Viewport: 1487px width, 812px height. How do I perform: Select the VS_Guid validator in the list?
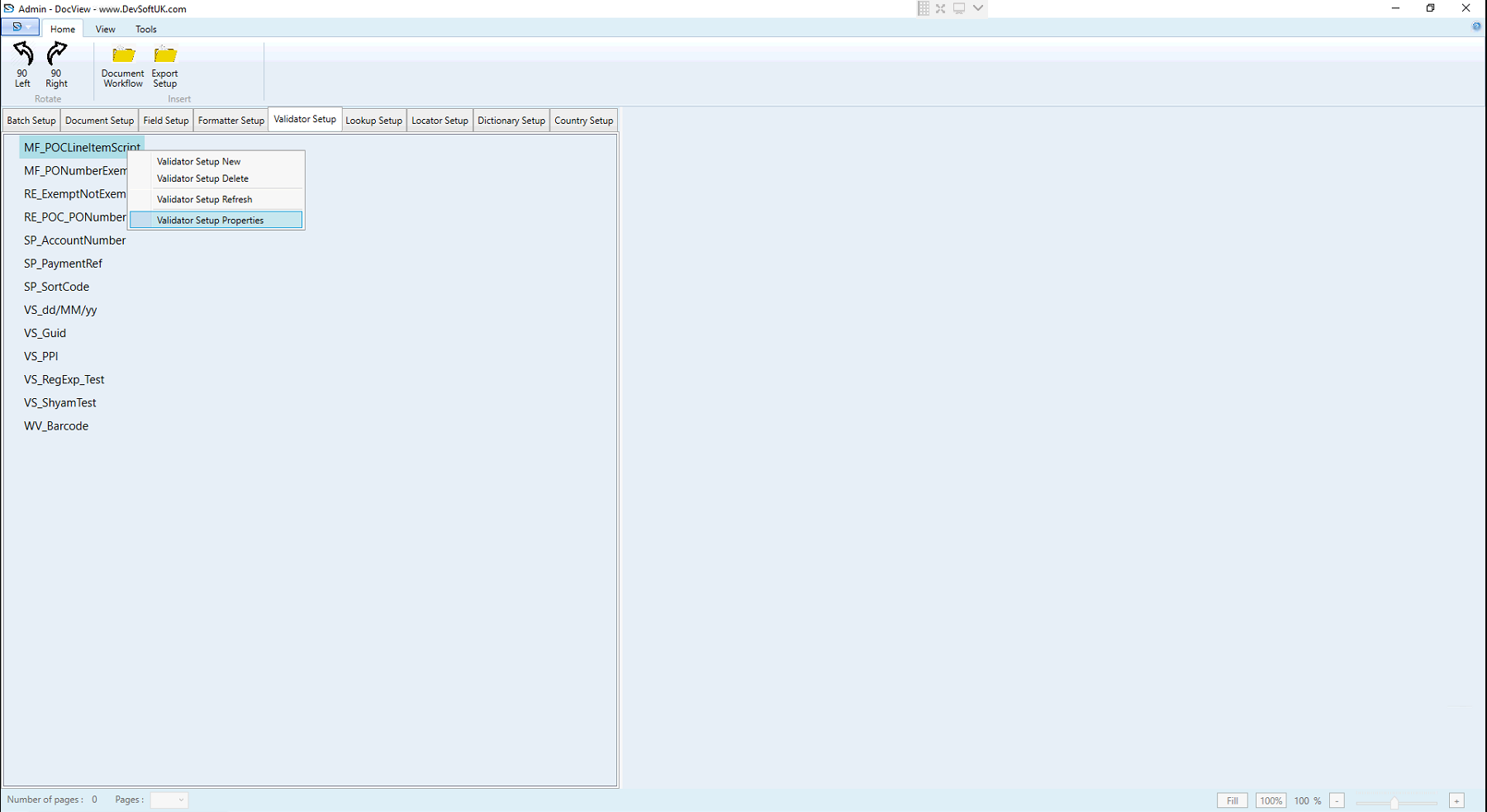(45, 333)
